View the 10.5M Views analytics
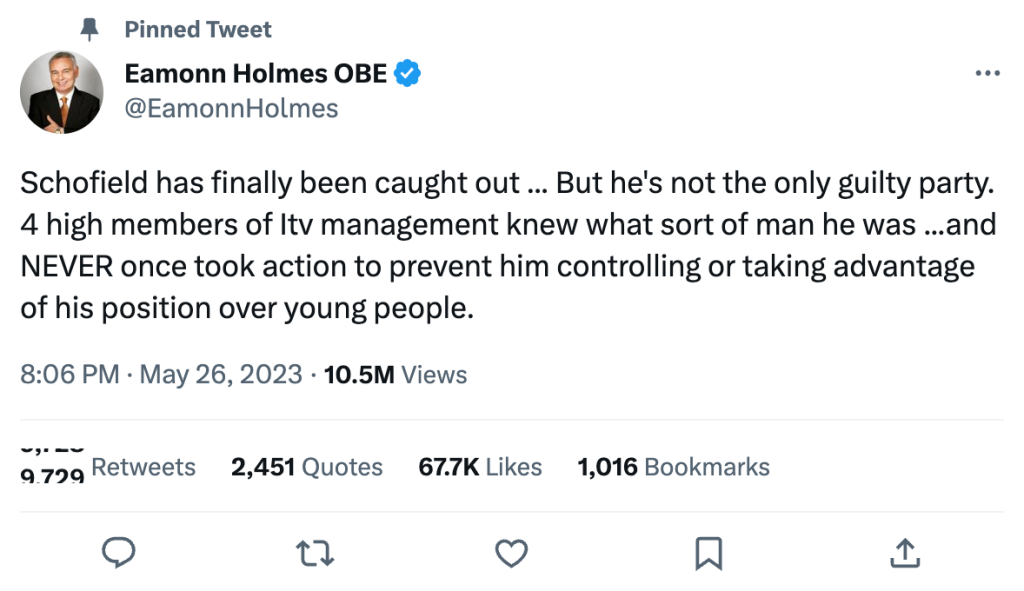The width and height of the screenshot is (1024, 591). (x=396, y=375)
